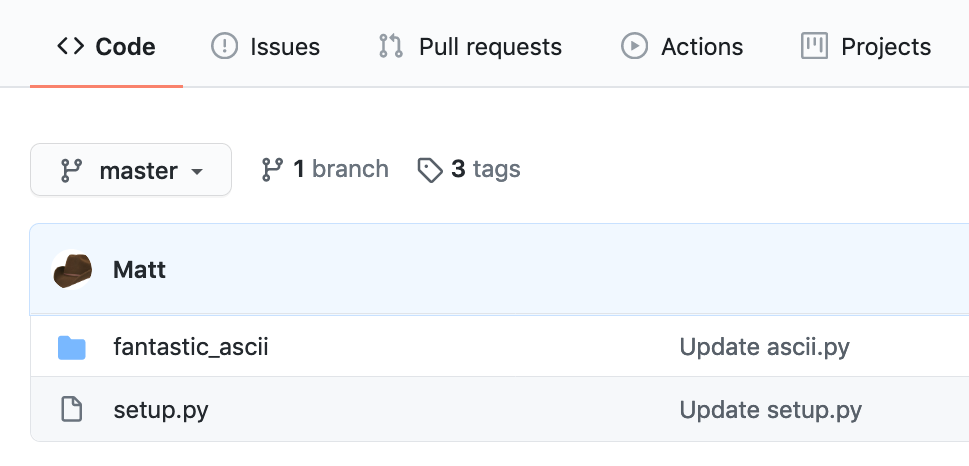Click the Projects board icon
This screenshot has height=466, width=969.
[815, 46]
